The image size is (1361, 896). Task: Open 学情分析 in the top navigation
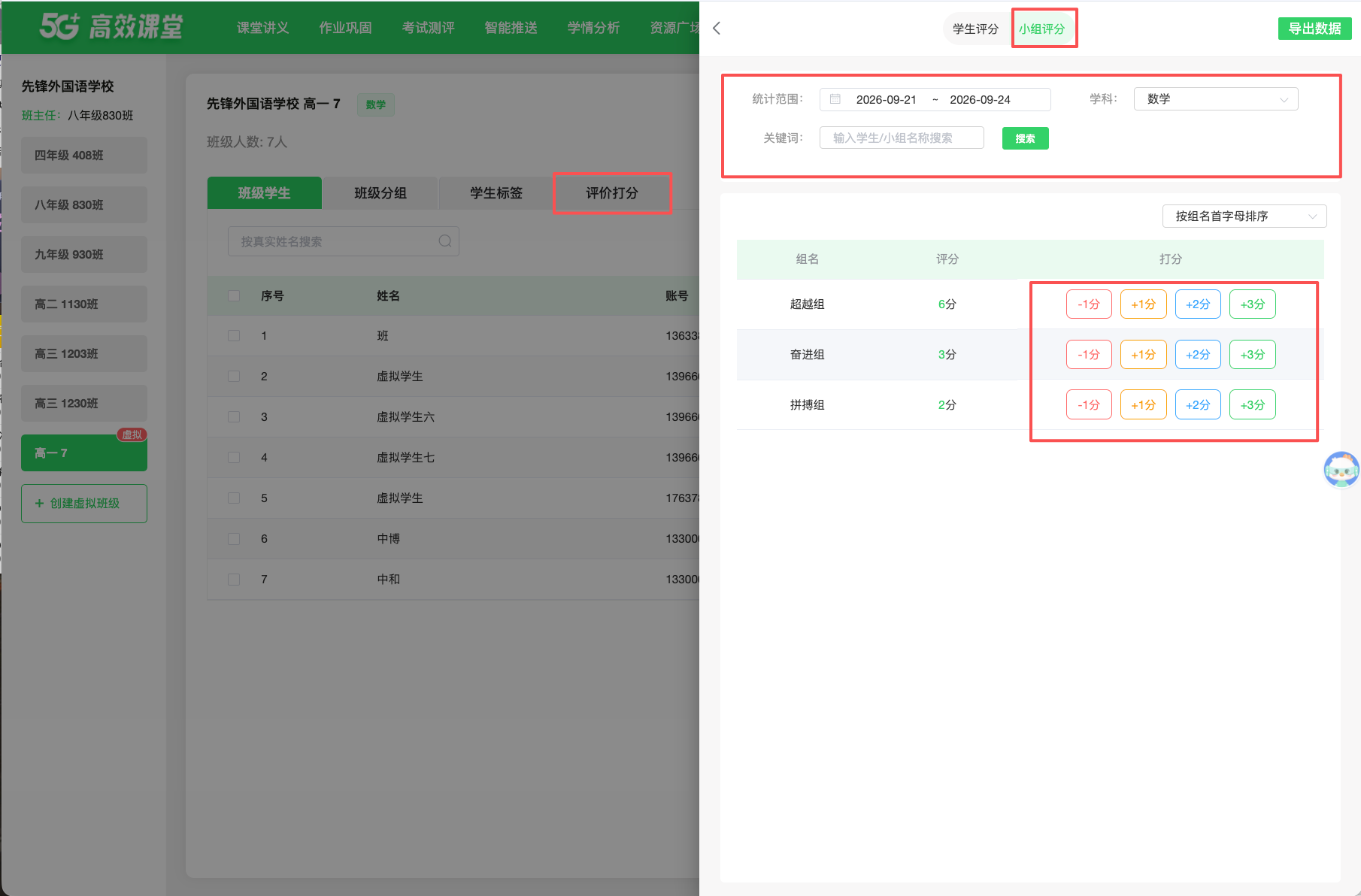point(593,28)
